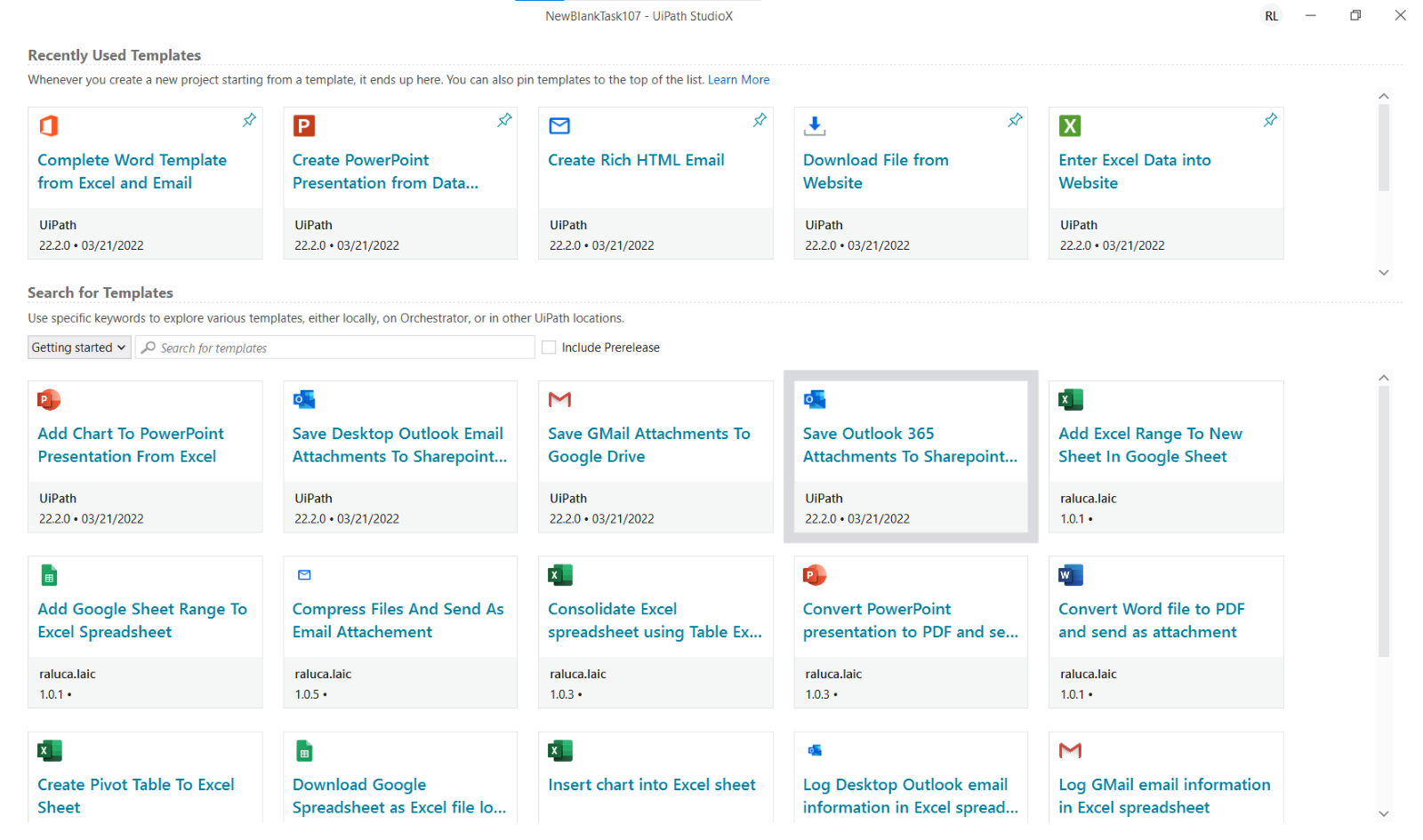Select Add Google Sheet Range To Excel Spreadsheet
The height and width of the screenshot is (840, 1423).
(x=142, y=620)
